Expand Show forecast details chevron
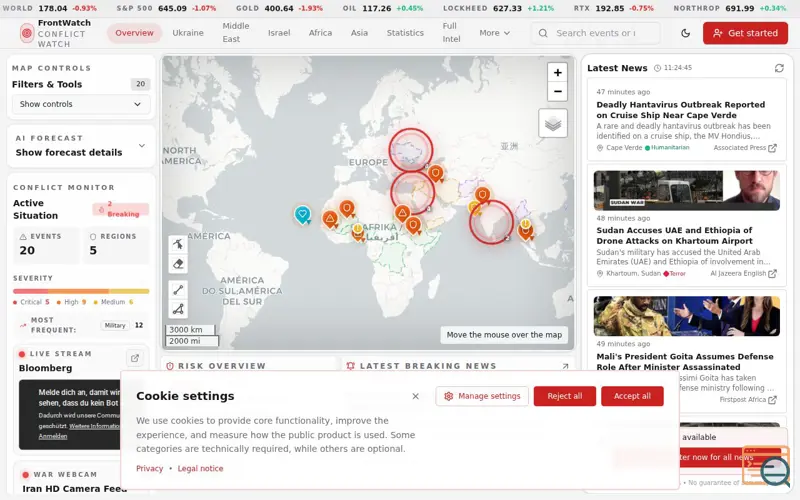This screenshot has height=500, width=800. [x=142, y=146]
